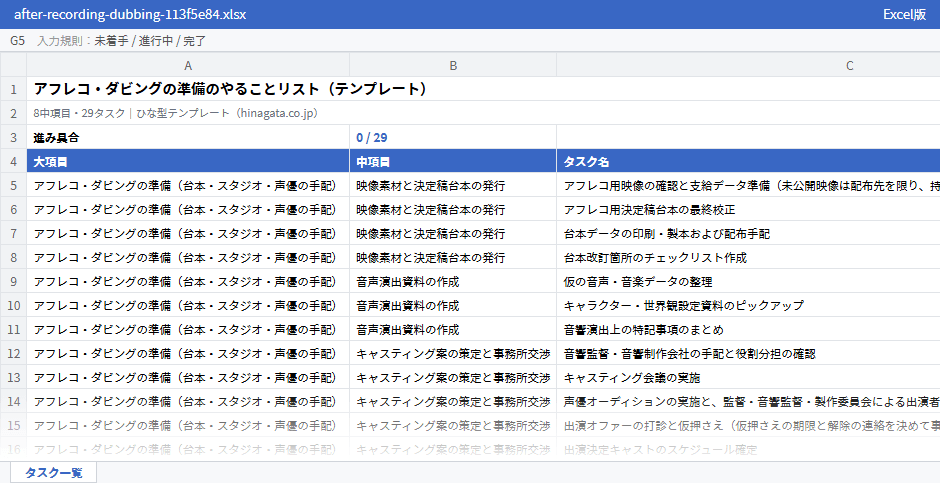
Task: Select row 12 header
Action: tap(13, 354)
